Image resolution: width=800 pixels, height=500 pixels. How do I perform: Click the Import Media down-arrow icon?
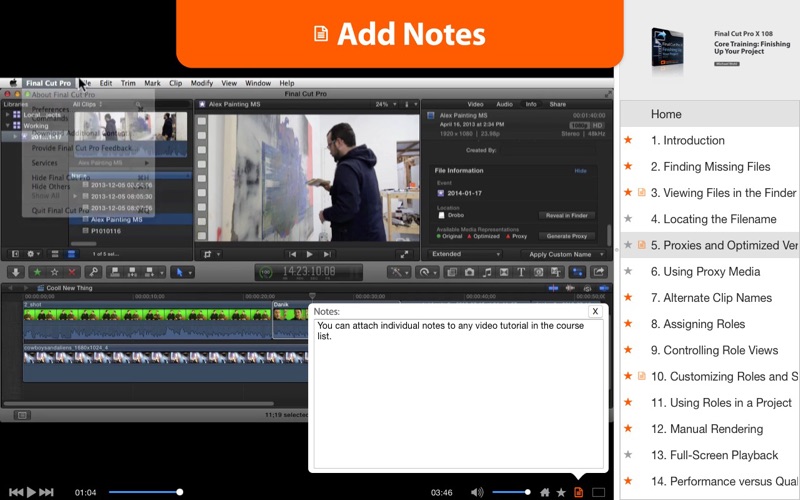point(16,272)
